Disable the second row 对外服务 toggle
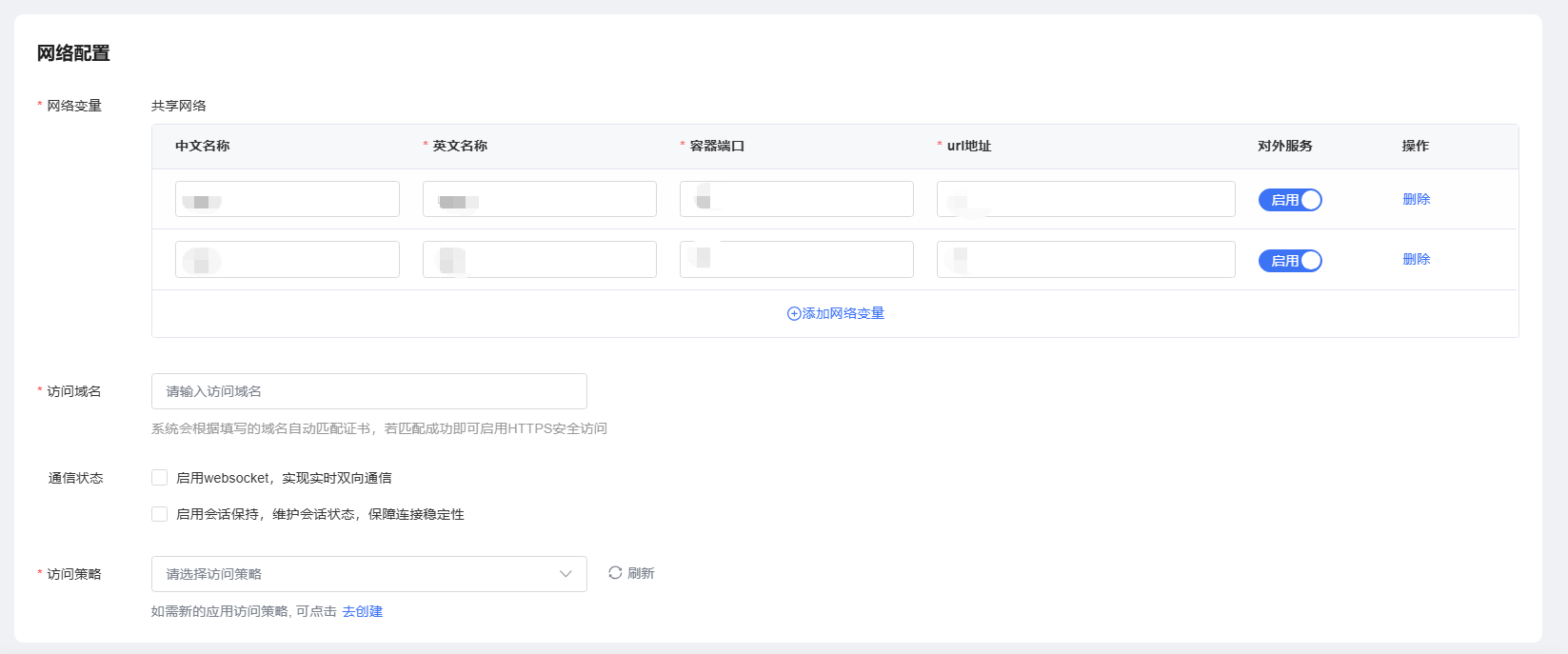The height and width of the screenshot is (654, 1568). point(1290,261)
